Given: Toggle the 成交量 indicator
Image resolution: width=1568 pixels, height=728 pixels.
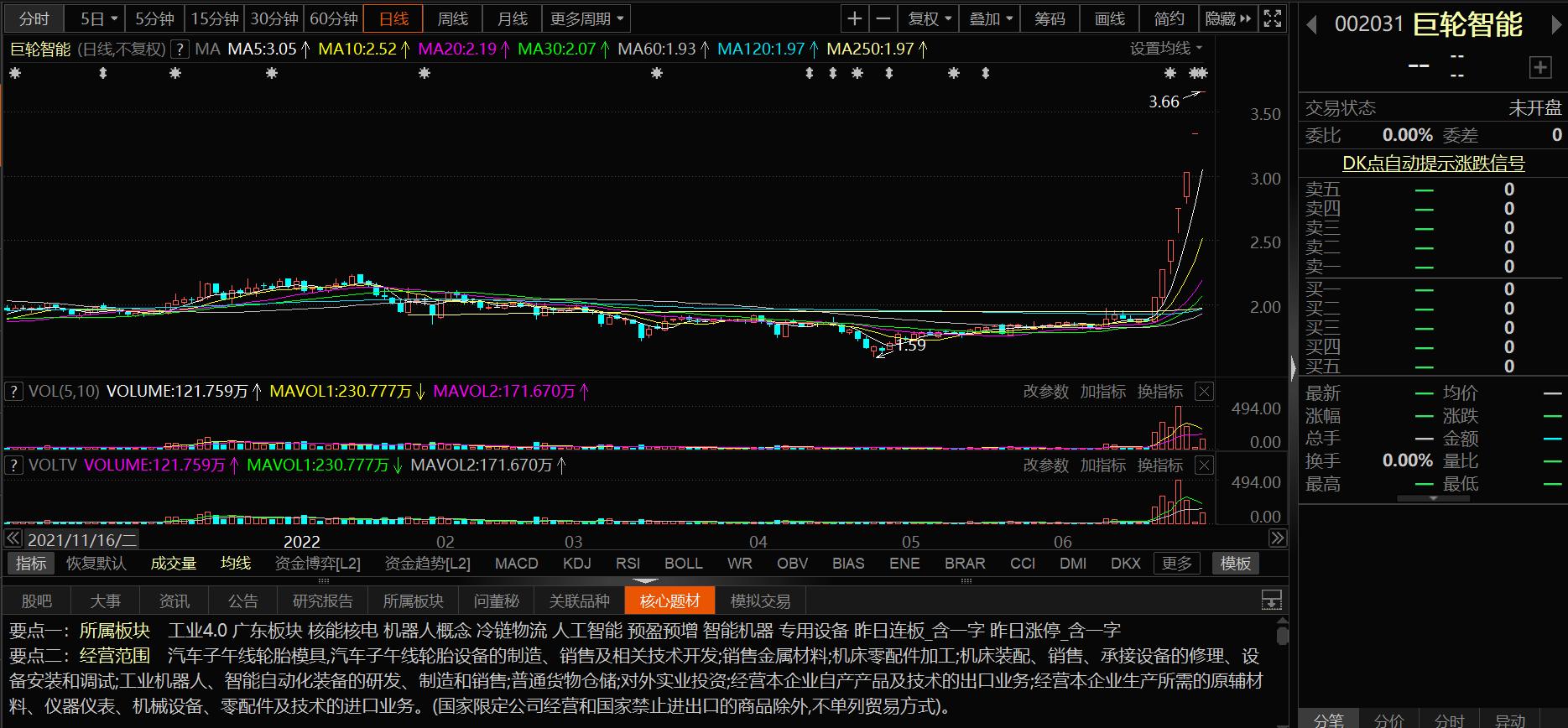Looking at the screenshot, I should pos(173,564).
